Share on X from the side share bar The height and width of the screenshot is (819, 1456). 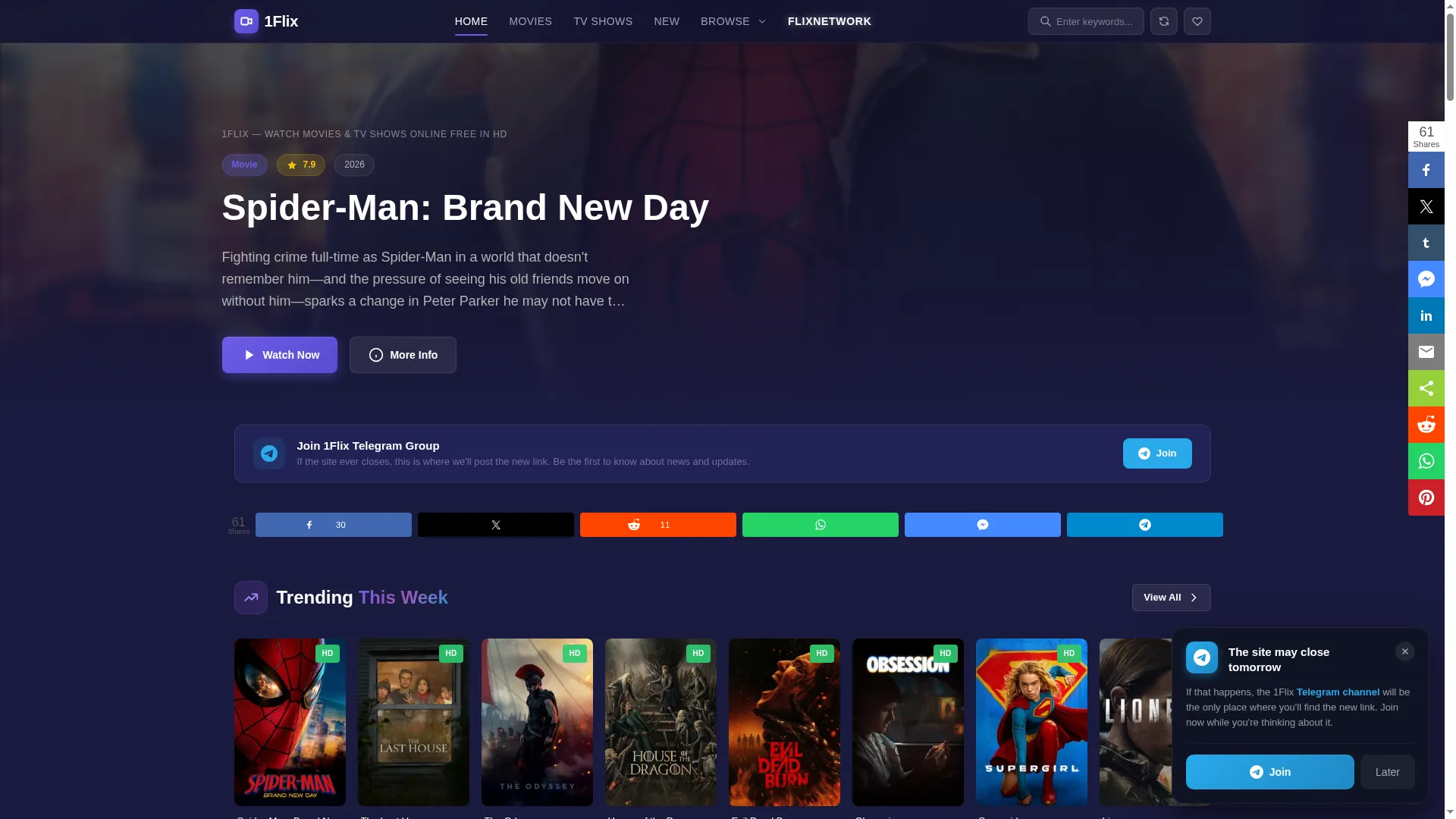pyautogui.click(x=1426, y=206)
